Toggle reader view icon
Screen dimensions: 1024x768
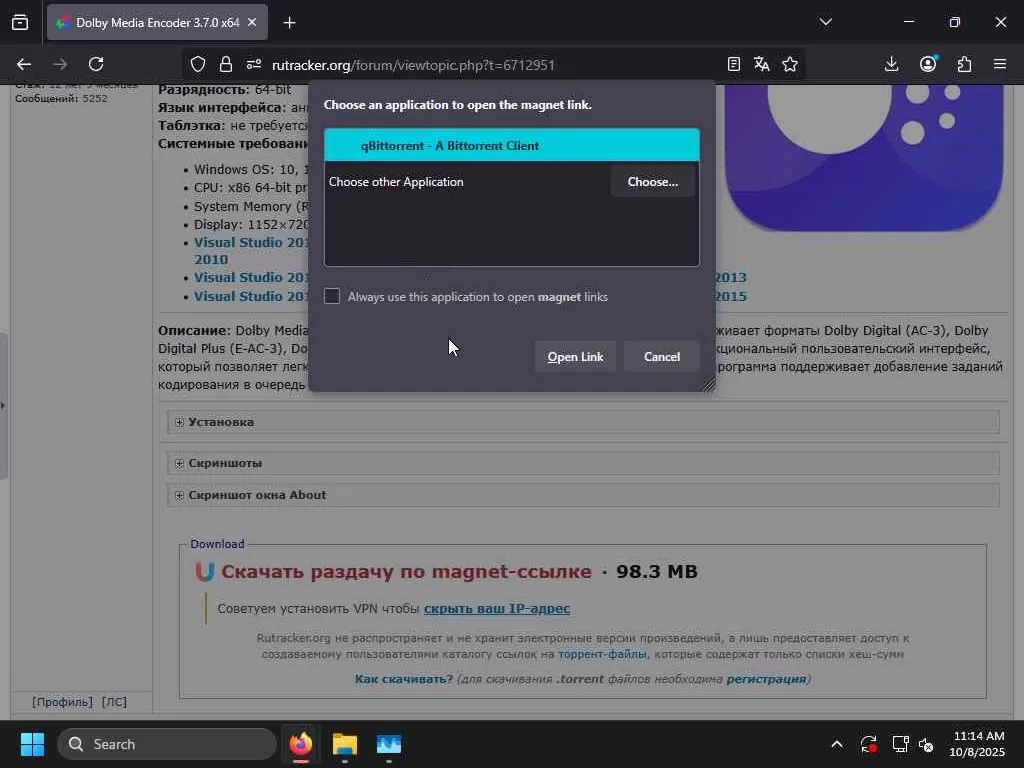point(733,64)
